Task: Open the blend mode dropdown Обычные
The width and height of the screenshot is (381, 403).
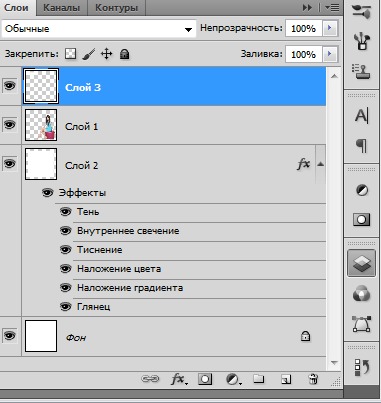Action: (x=99, y=29)
